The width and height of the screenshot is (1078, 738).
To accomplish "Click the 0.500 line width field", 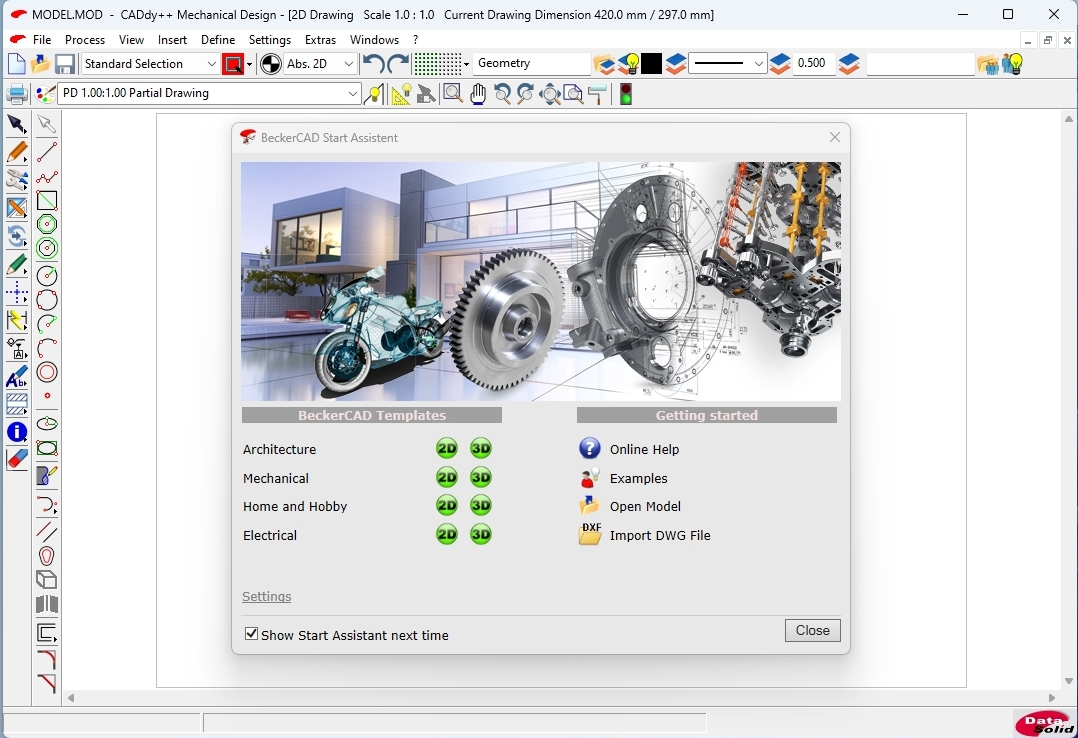I will [x=813, y=63].
